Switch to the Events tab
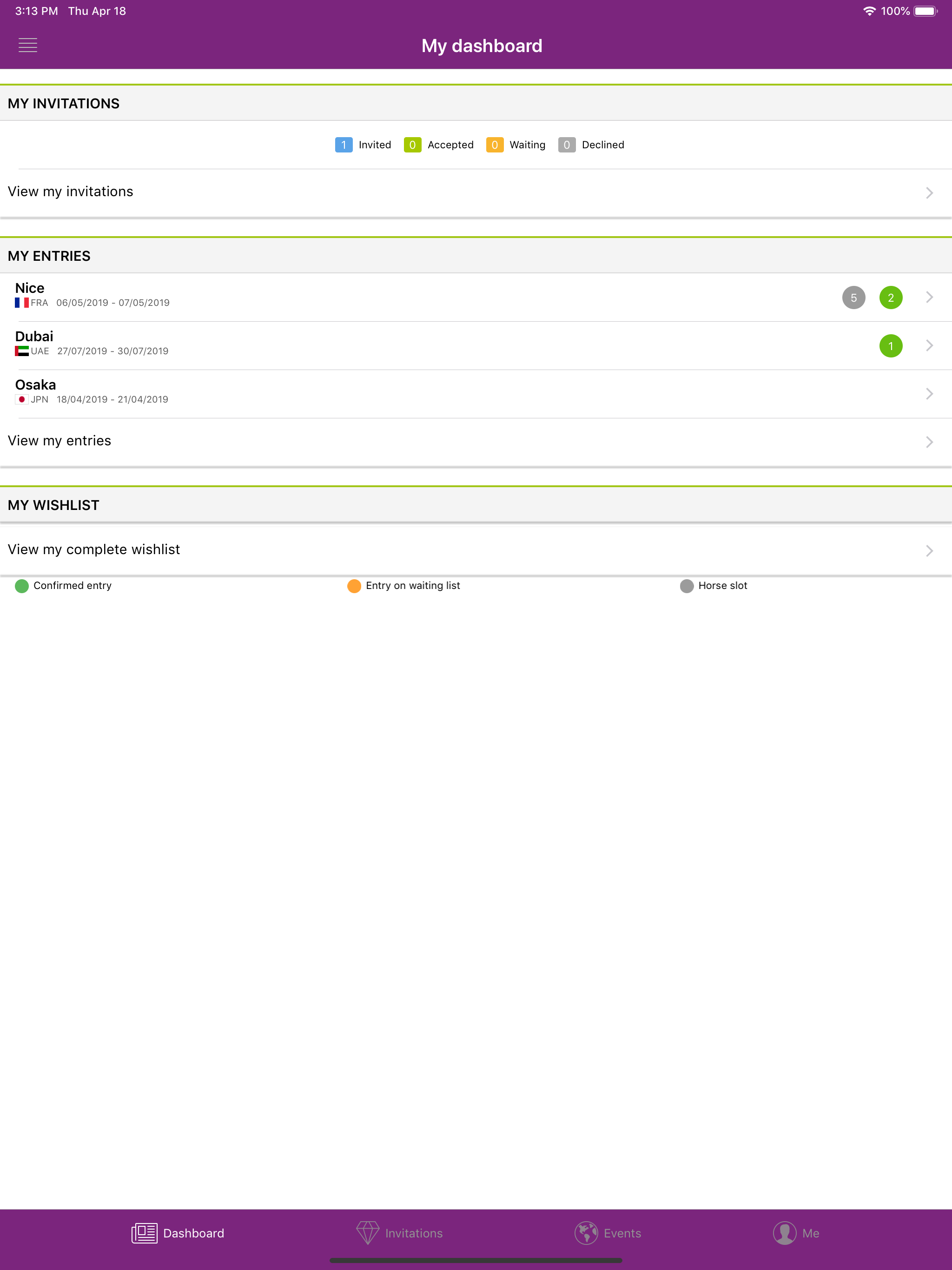Screen dimensions: 952x1270 608,1233
